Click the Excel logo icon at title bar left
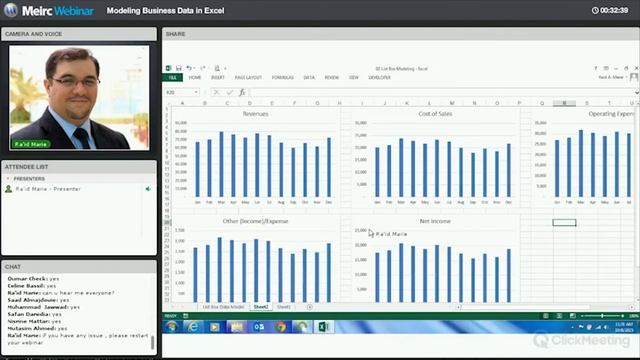 169,68
